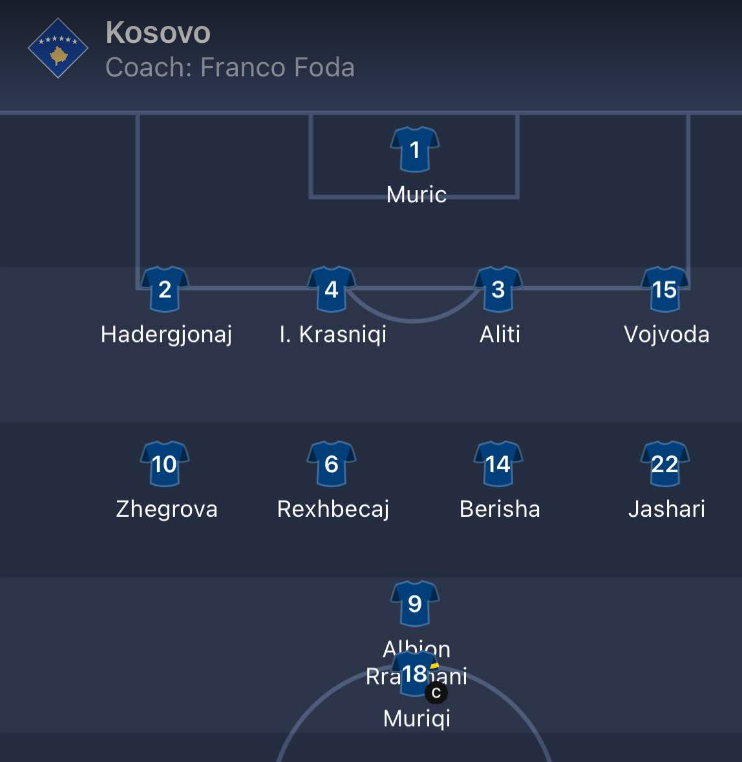The width and height of the screenshot is (742, 762).
Task: Select the number 9 striker jersey
Action: pyautogui.click(x=415, y=603)
